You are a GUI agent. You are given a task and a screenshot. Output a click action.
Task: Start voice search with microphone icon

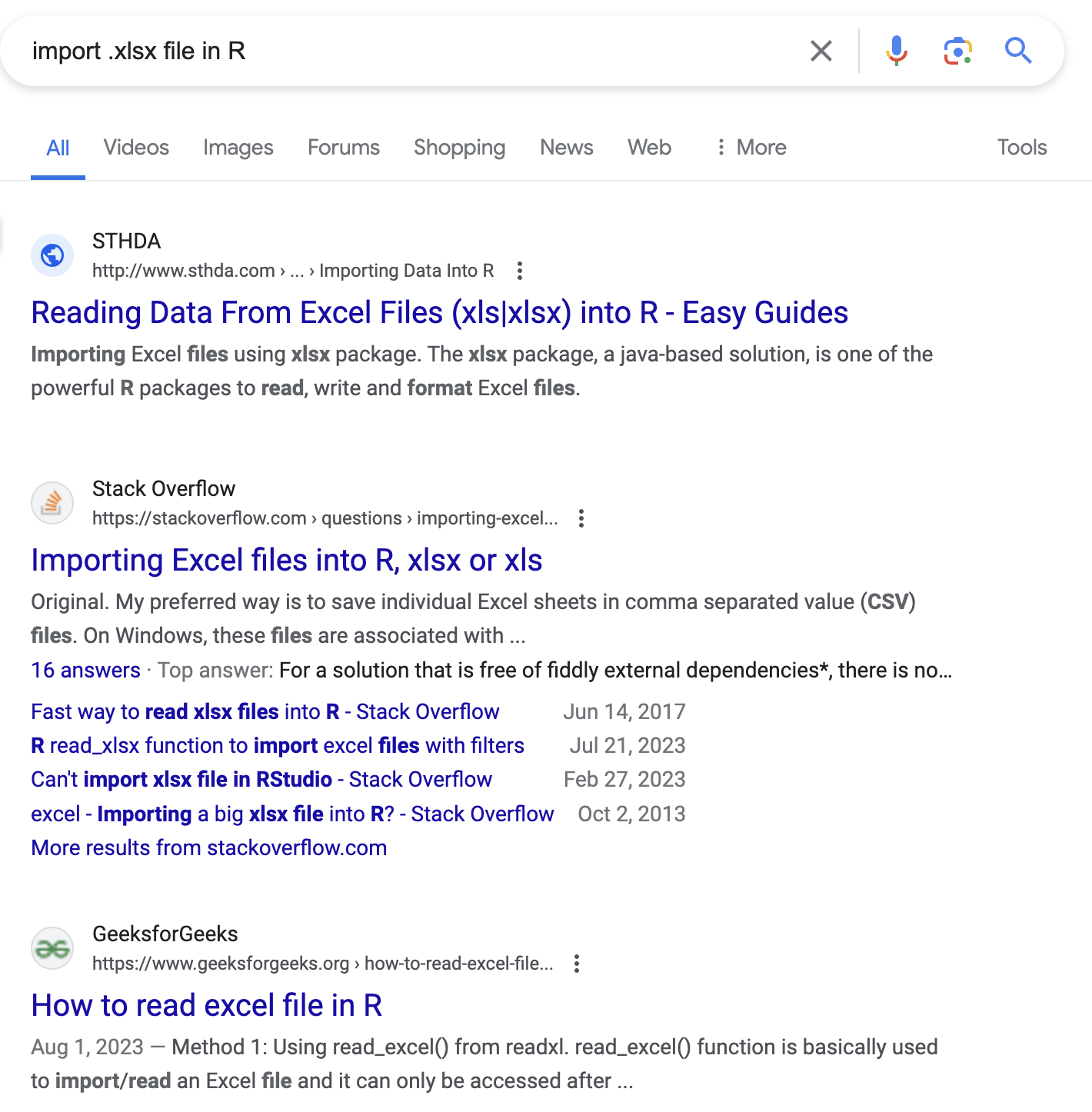pyautogui.click(x=896, y=51)
